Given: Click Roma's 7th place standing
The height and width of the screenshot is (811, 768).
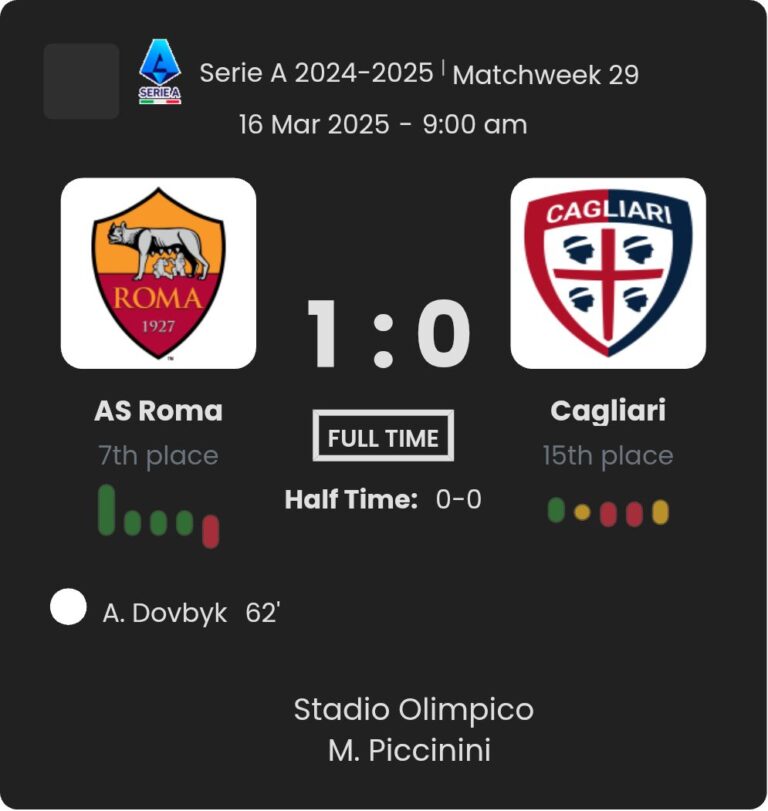Looking at the screenshot, I should [x=158, y=456].
